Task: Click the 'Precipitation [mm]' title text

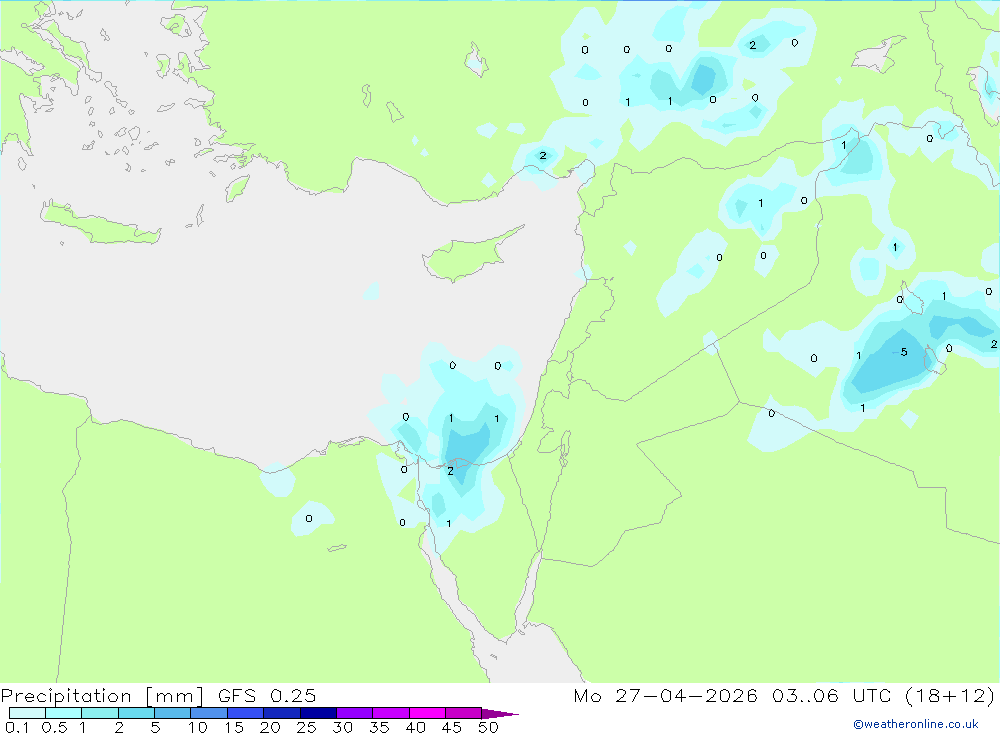Action: click(x=102, y=696)
